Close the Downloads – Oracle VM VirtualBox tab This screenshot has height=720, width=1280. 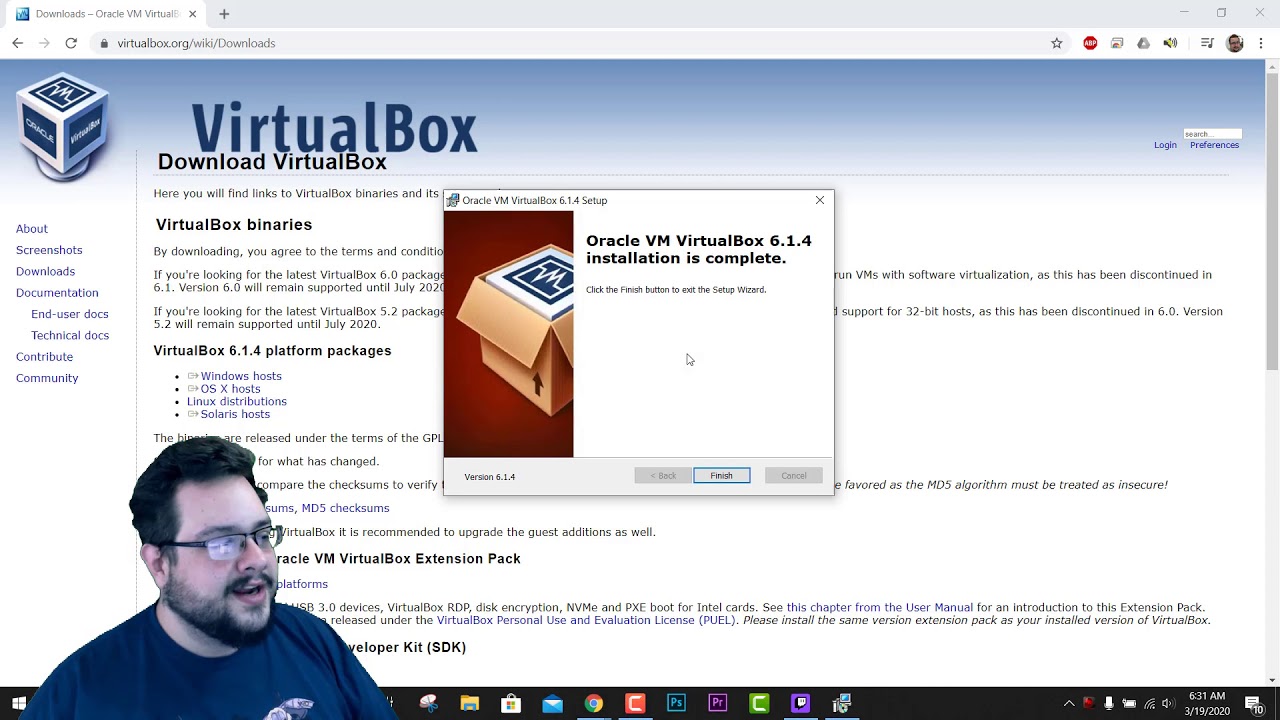(192, 14)
